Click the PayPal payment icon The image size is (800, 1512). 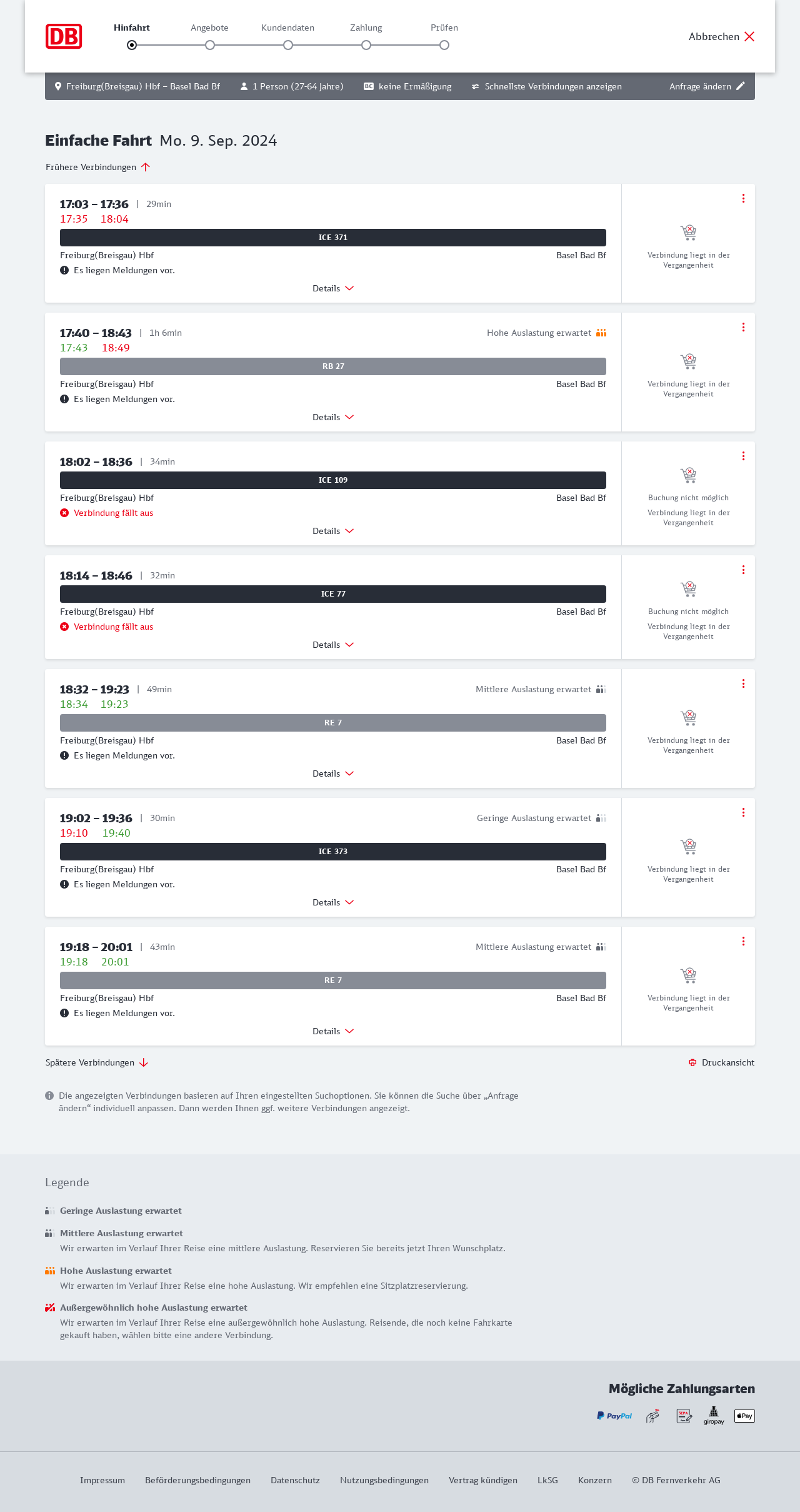pos(614,1416)
